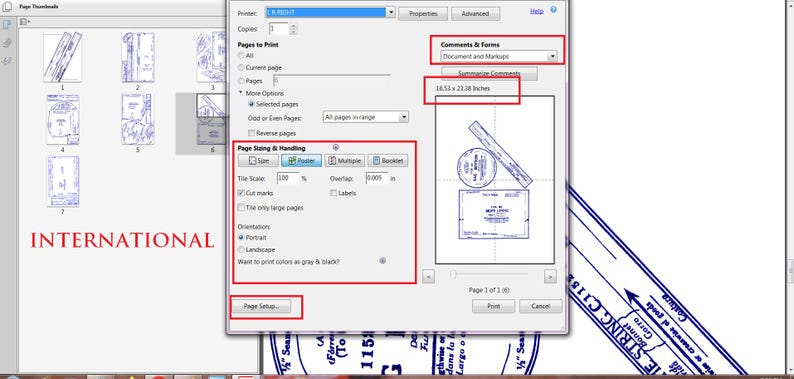Image resolution: width=794 pixels, height=379 pixels.
Task: Select page 5 thumbnail
Action: (x=137, y=119)
